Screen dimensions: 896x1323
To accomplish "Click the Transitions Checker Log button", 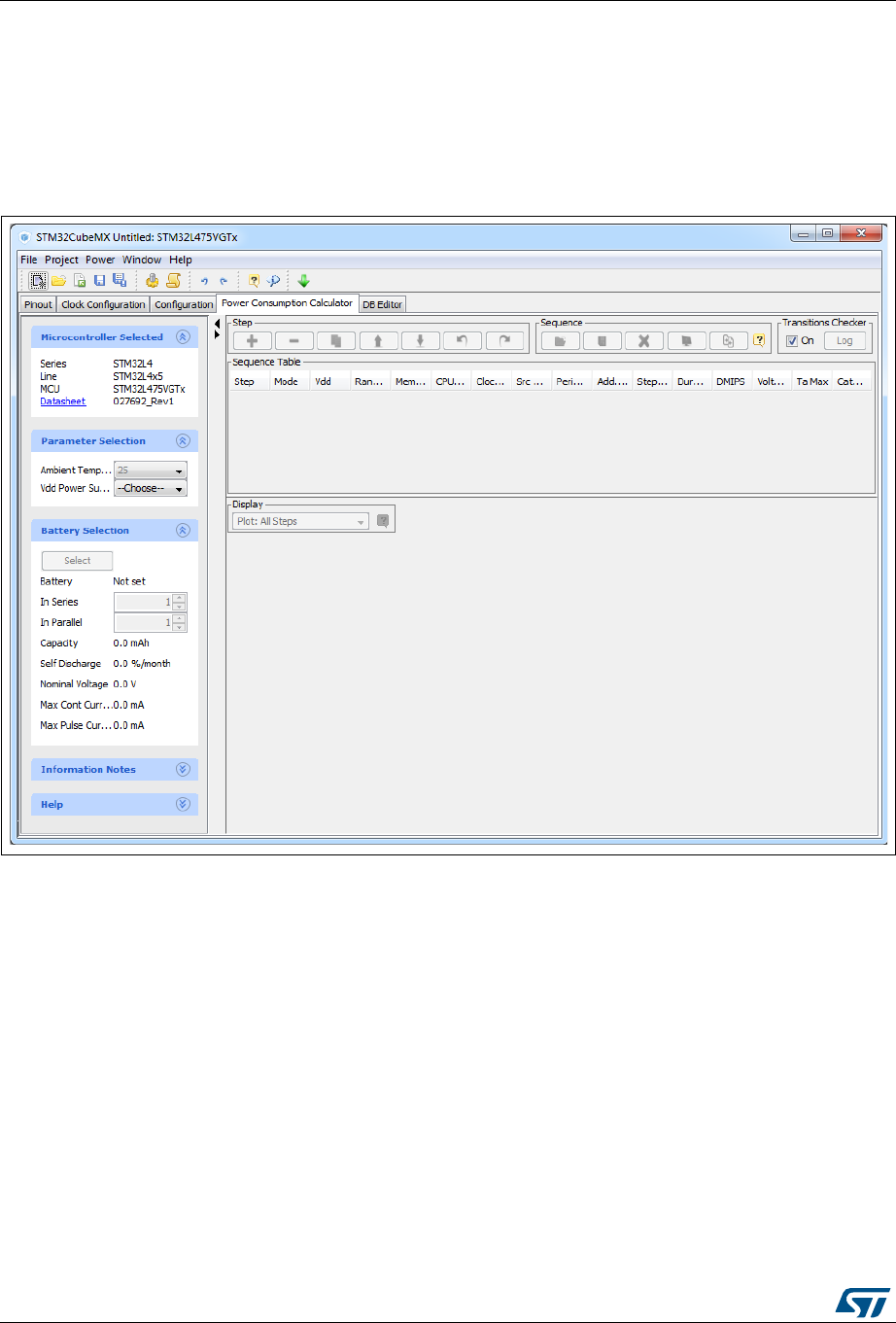I will pyautogui.click(x=844, y=341).
